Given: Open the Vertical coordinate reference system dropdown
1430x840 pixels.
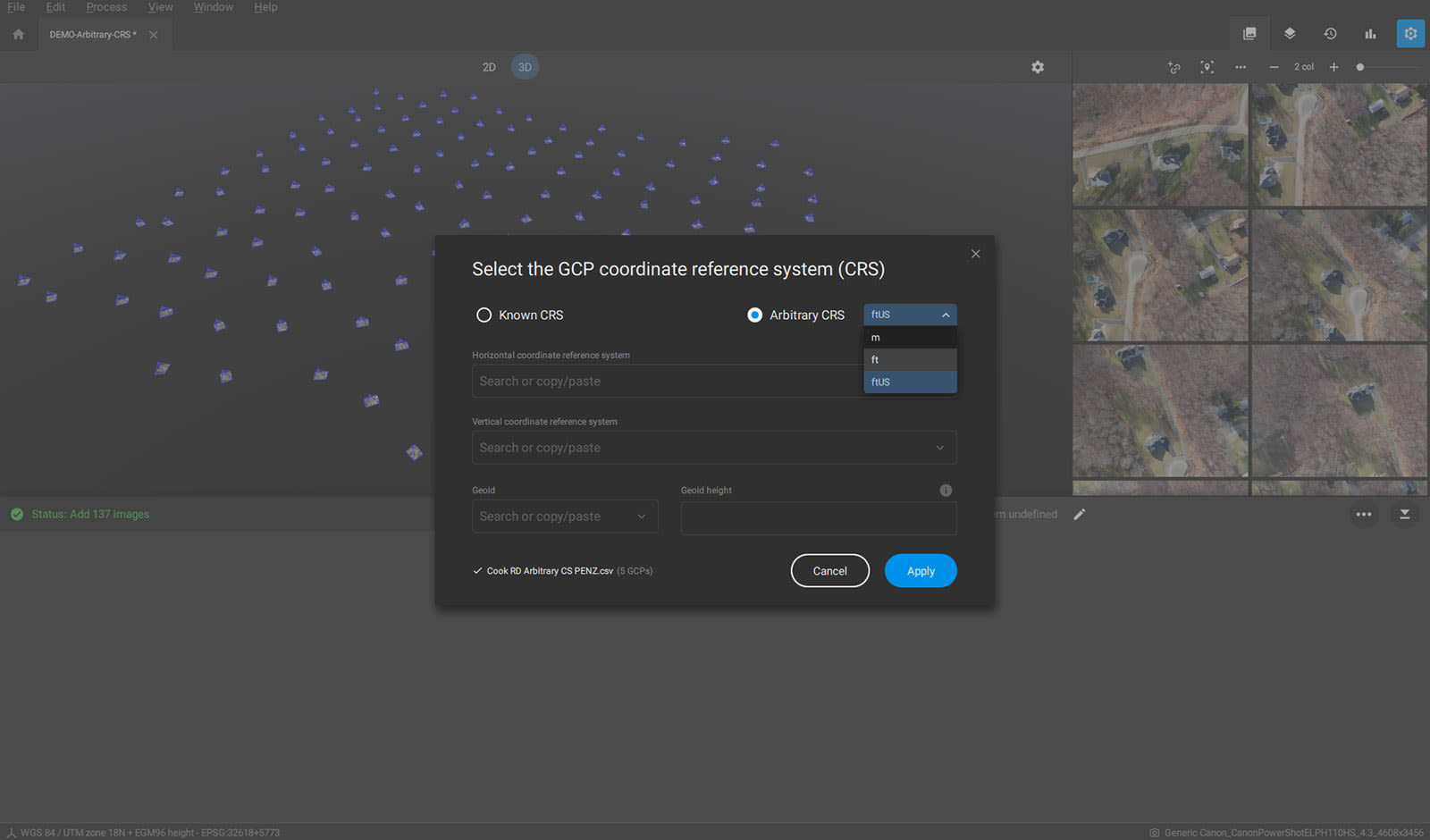Looking at the screenshot, I should coord(939,448).
